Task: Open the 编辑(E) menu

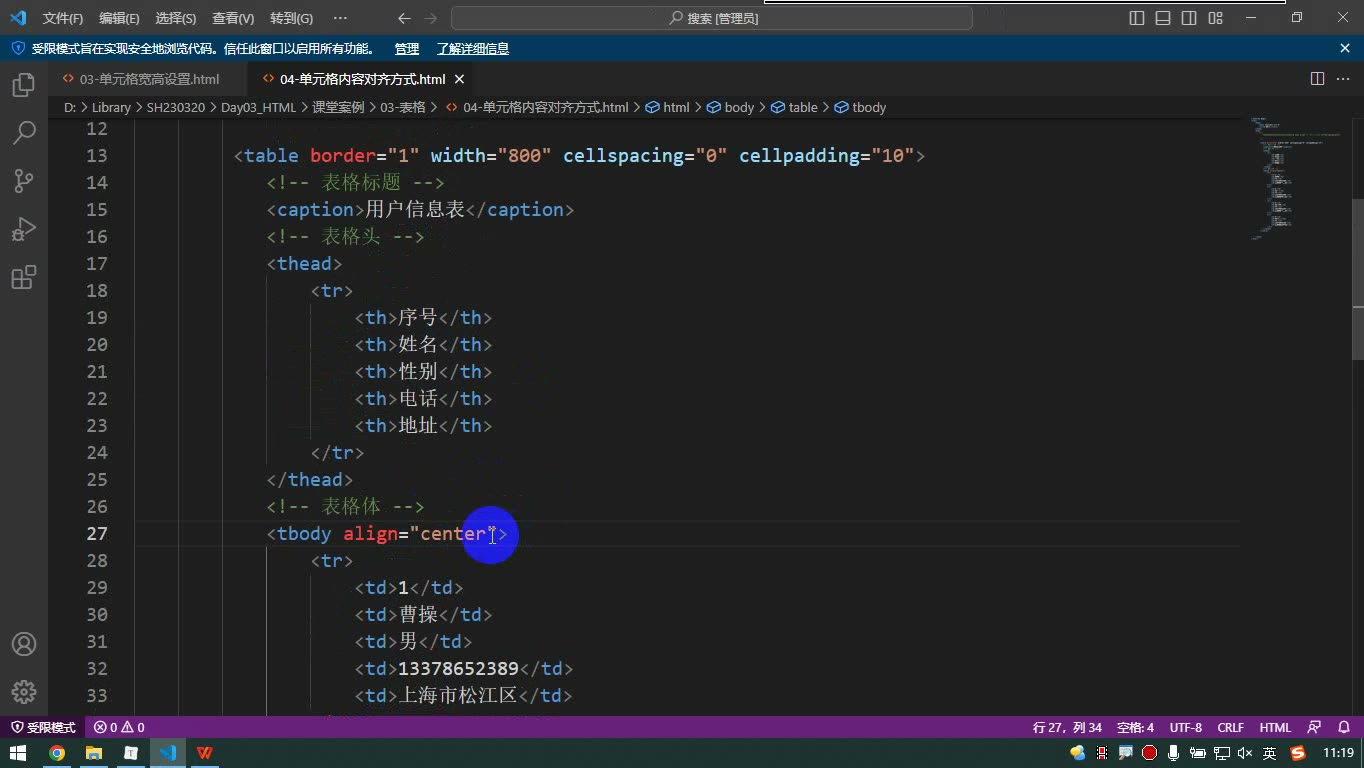Action: tap(119, 18)
